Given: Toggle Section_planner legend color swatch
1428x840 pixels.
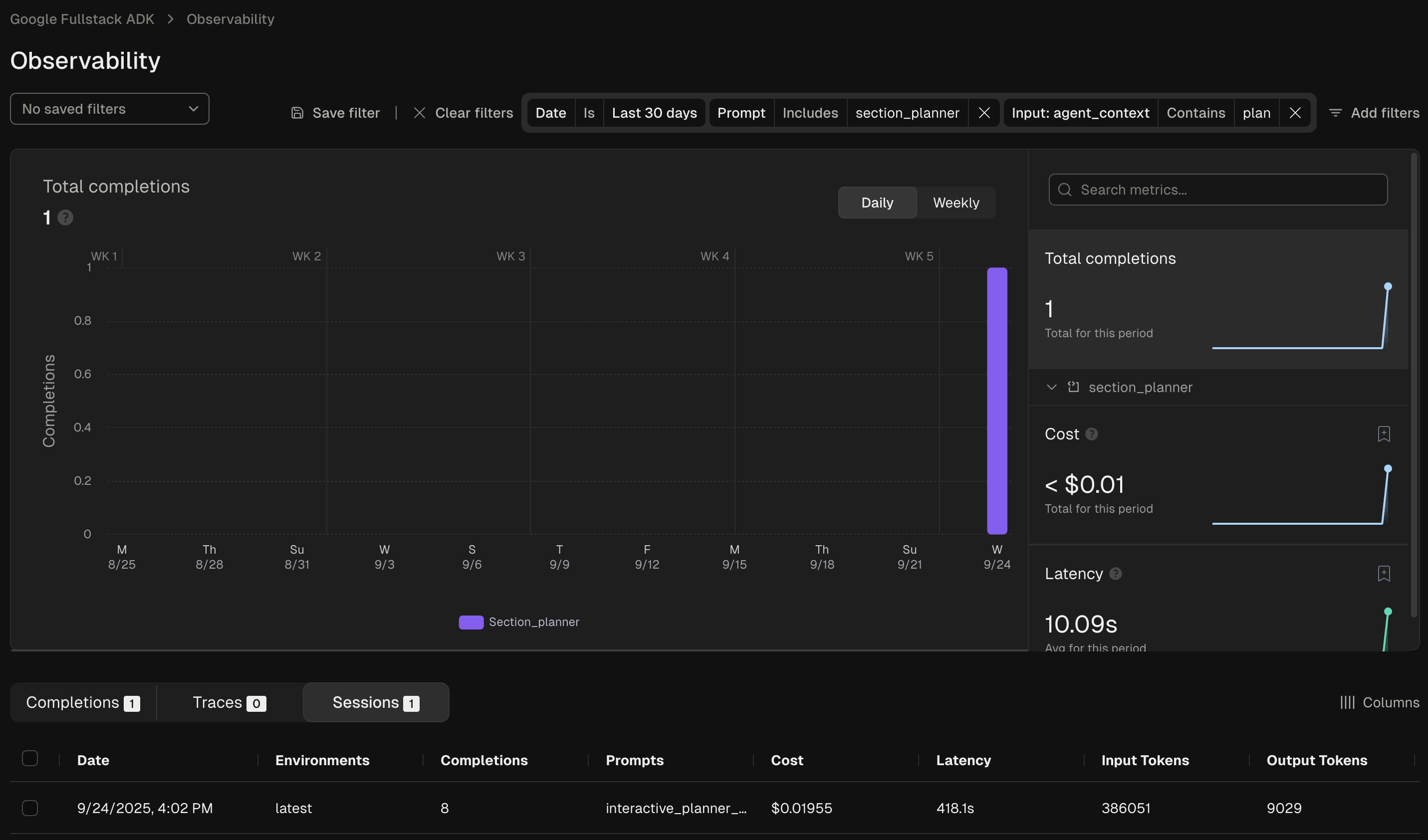Looking at the screenshot, I should coord(471,622).
